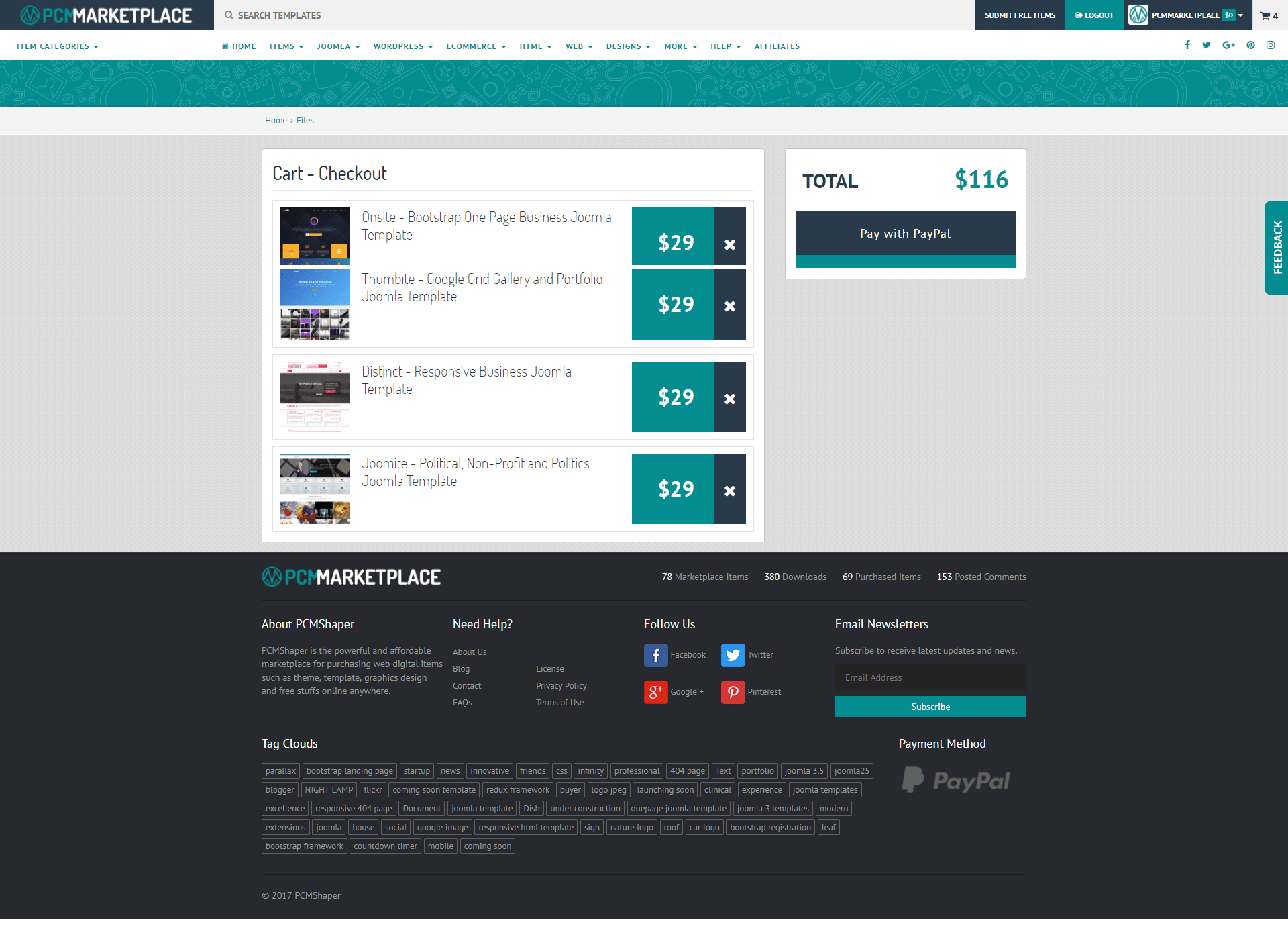This screenshot has height=949, width=1288.
Task: Expand the Ecommerce menu dropdown
Action: coord(476,46)
